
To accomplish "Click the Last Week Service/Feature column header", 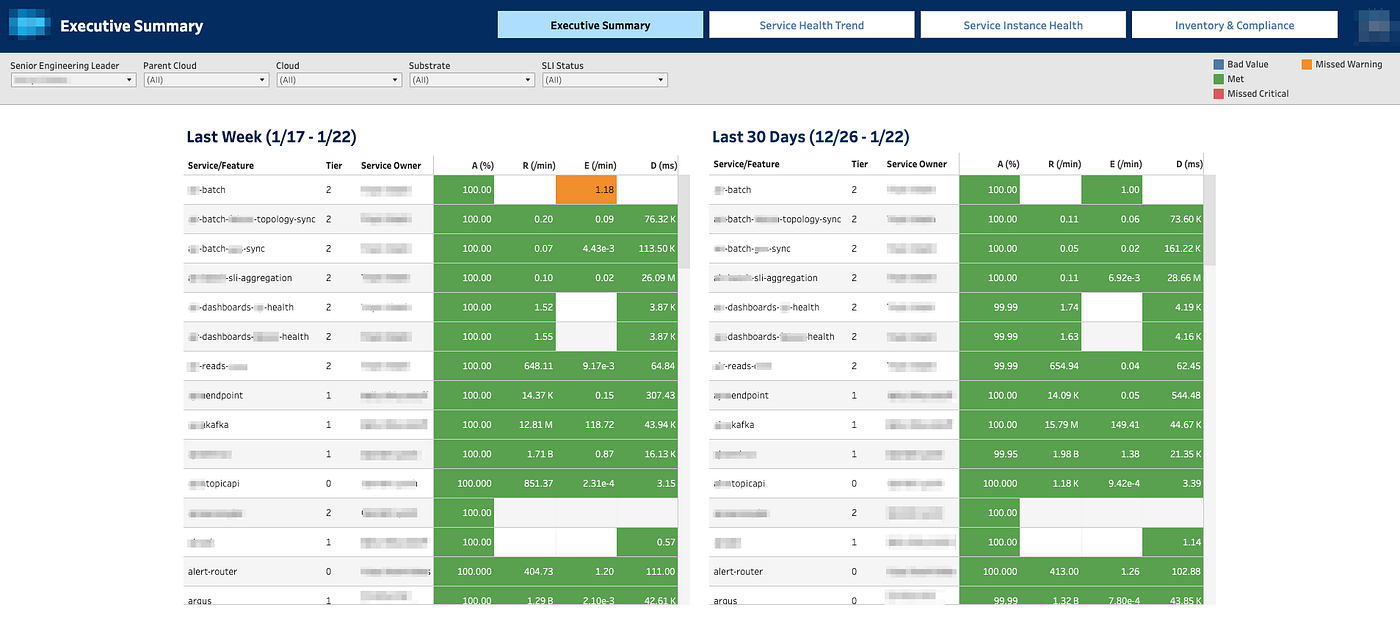I will [220, 164].
